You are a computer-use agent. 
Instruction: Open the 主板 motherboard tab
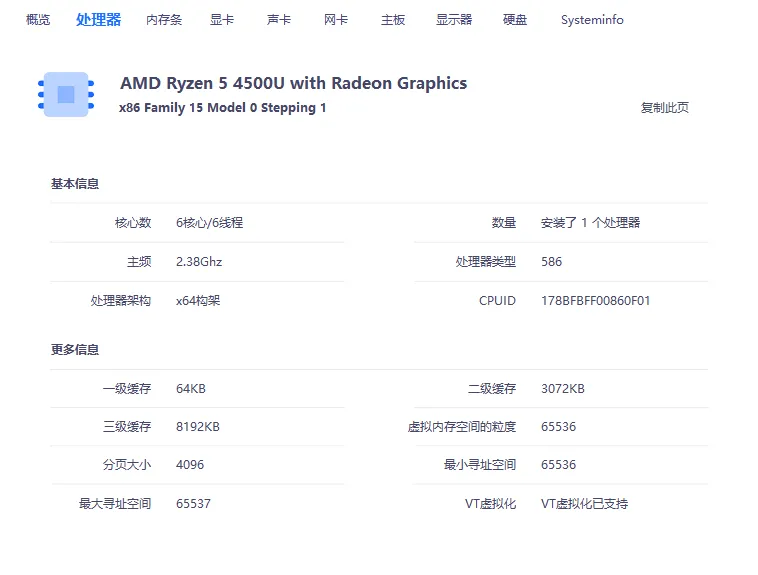coord(393,20)
